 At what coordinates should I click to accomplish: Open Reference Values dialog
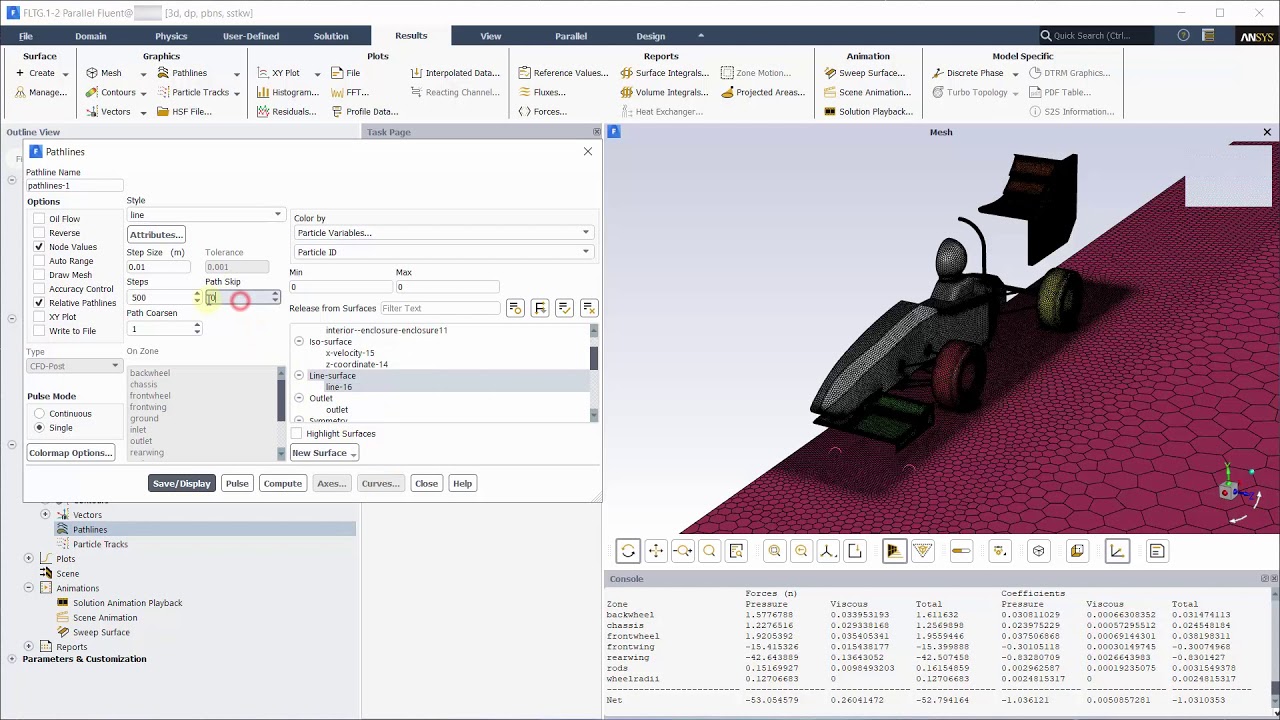[x=563, y=73]
